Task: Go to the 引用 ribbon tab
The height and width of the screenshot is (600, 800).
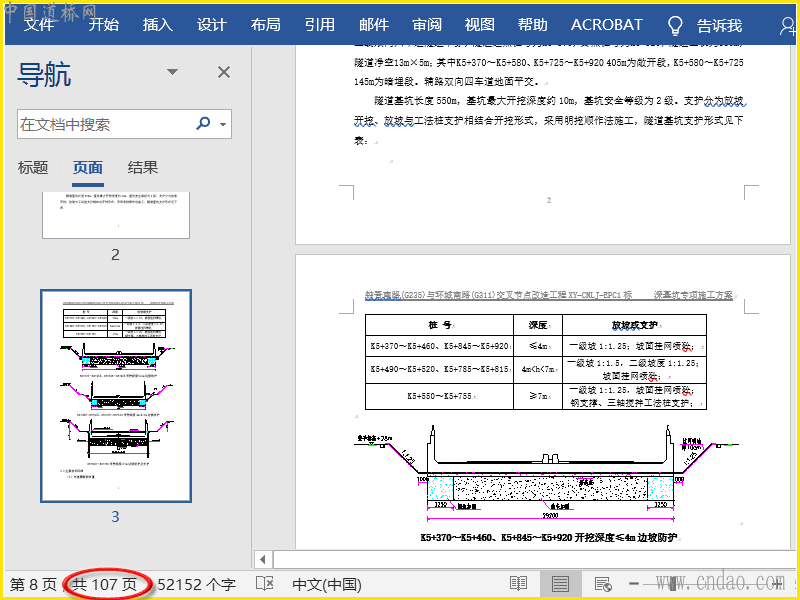Action: tap(320, 24)
